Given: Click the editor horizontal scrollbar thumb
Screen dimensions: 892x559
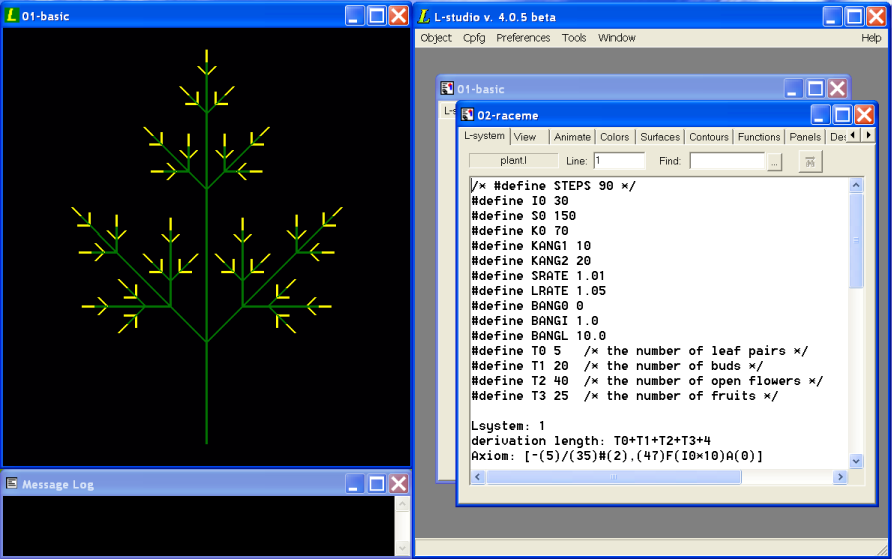Looking at the screenshot, I should [614, 477].
